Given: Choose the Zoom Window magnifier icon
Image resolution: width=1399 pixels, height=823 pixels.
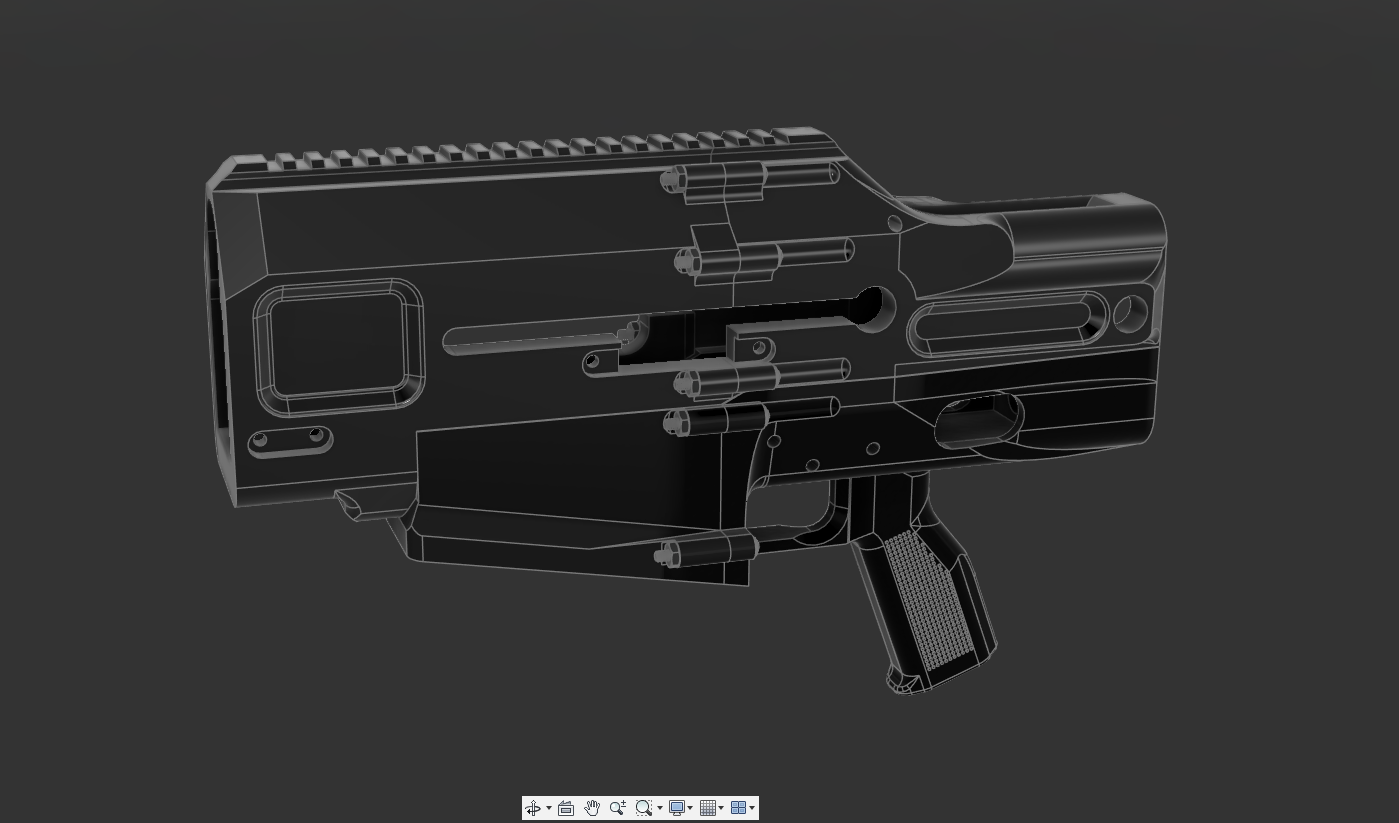Looking at the screenshot, I should [644, 808].
